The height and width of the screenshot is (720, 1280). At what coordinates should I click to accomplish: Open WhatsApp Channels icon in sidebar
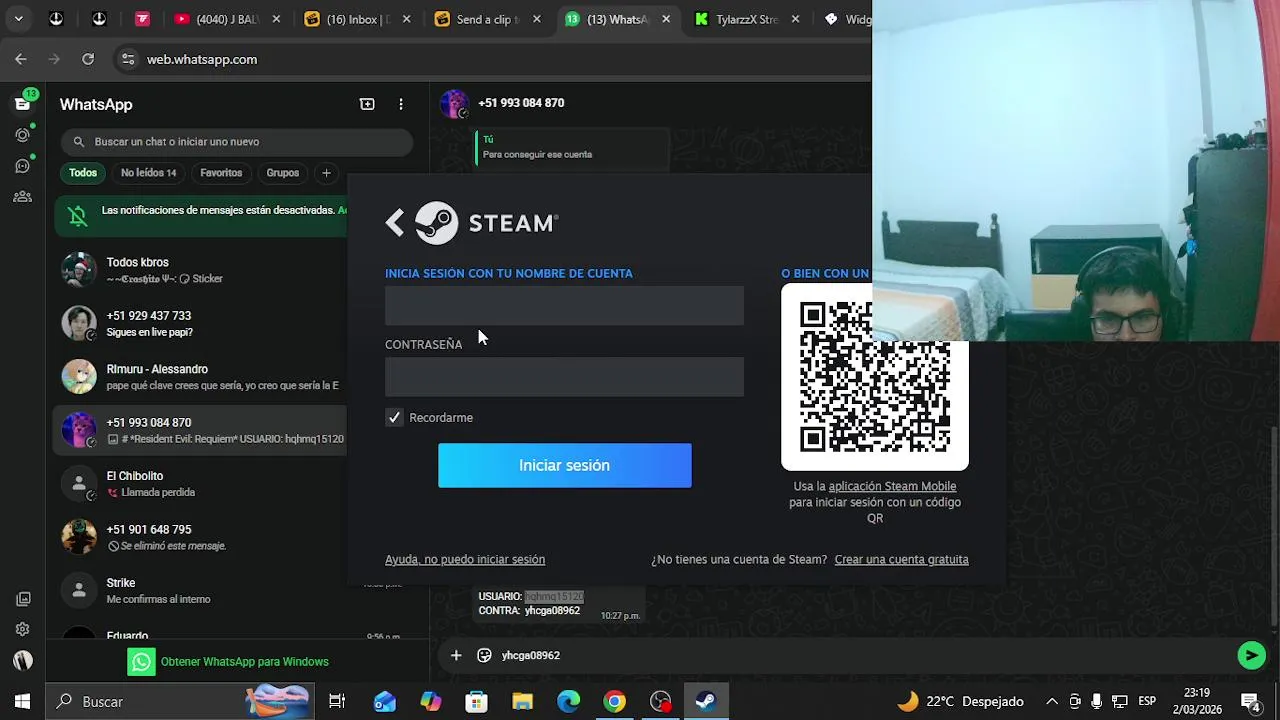coord(23,165)
